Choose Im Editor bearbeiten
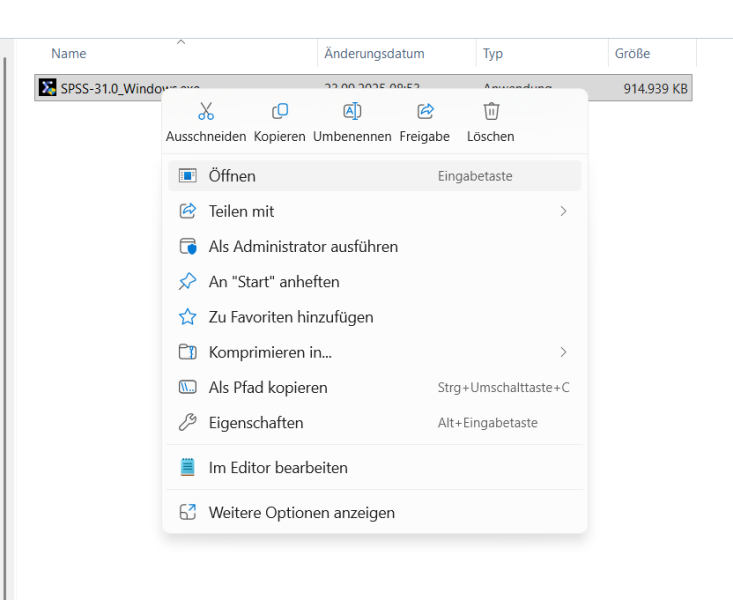The width and height of the screenshot is (733, 600). (x=374, y=468)
